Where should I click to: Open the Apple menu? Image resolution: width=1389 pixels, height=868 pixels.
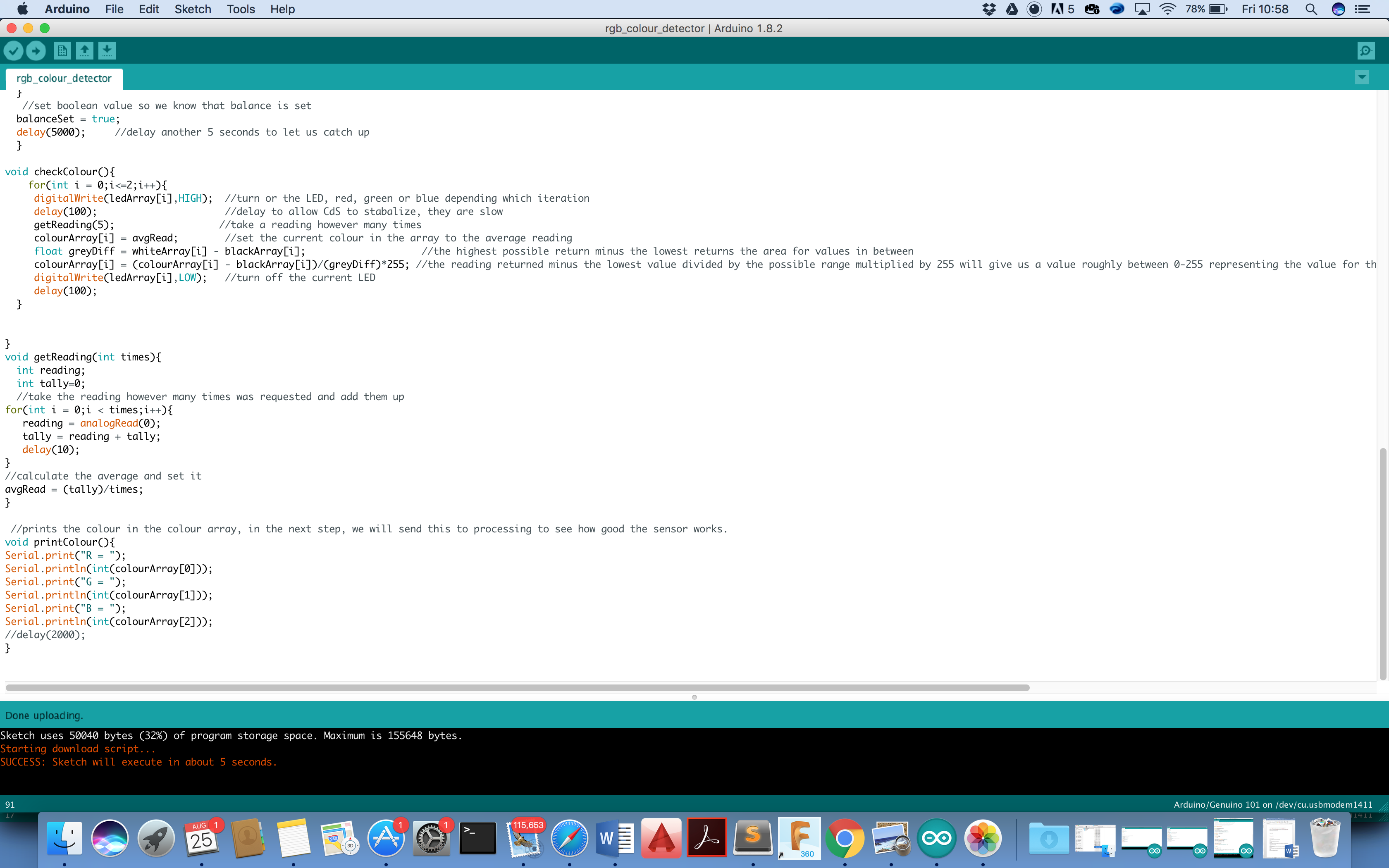22,9
